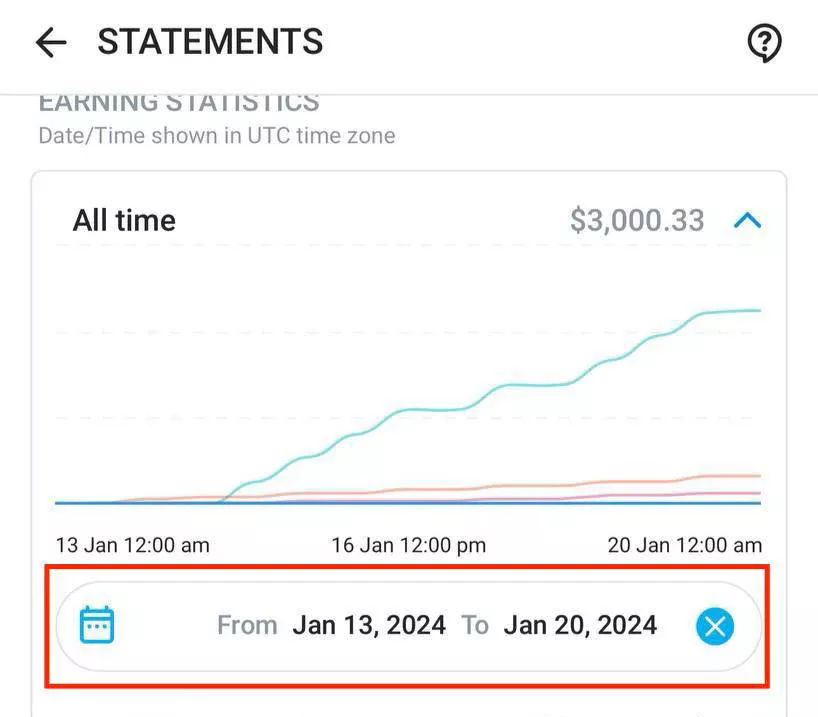This screenshot has height=717, width=818.
Task: Clear the date range with X button
Action: click(x=715, y=626)
